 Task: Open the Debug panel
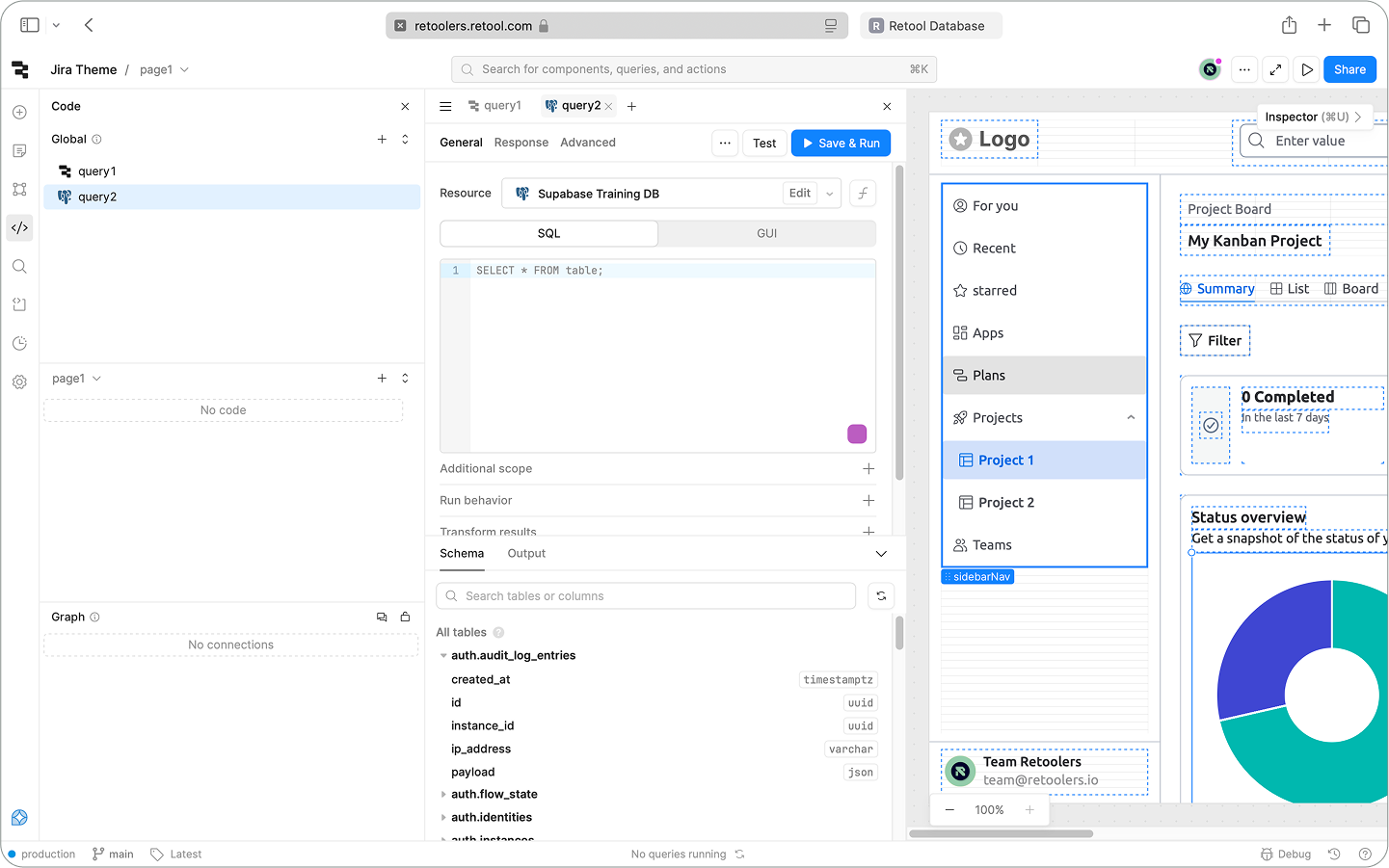1286,855
